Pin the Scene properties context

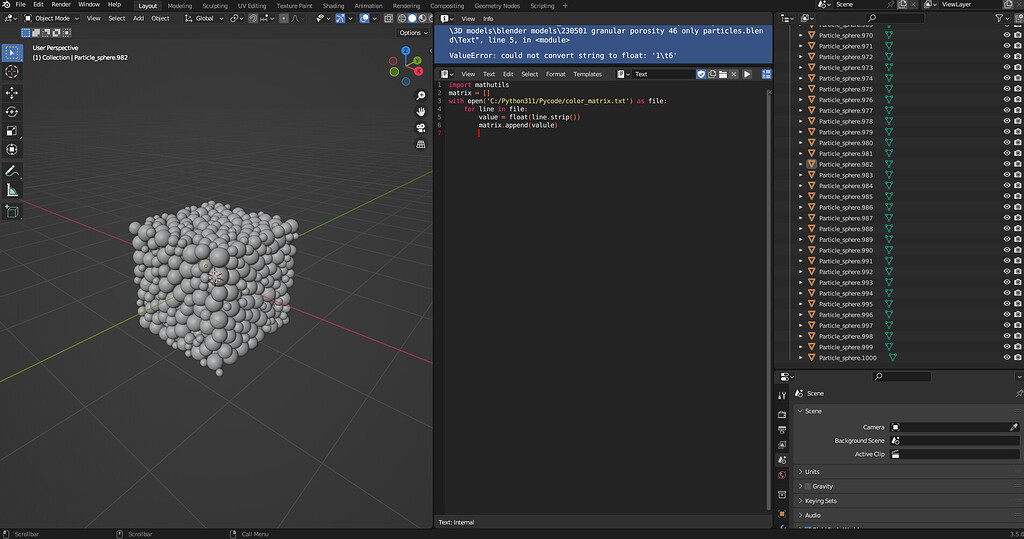click(1019, 393)
